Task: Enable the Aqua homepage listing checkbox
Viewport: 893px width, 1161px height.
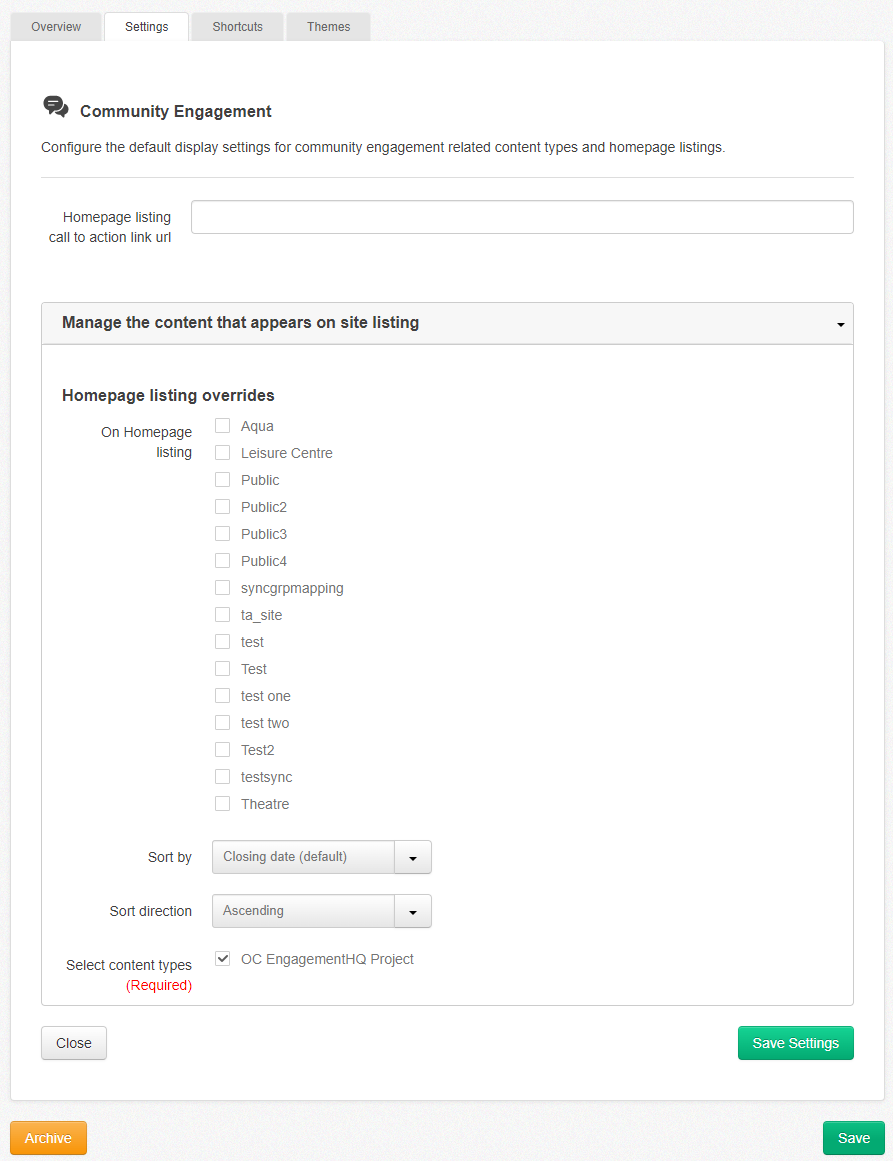Action: 222,424
